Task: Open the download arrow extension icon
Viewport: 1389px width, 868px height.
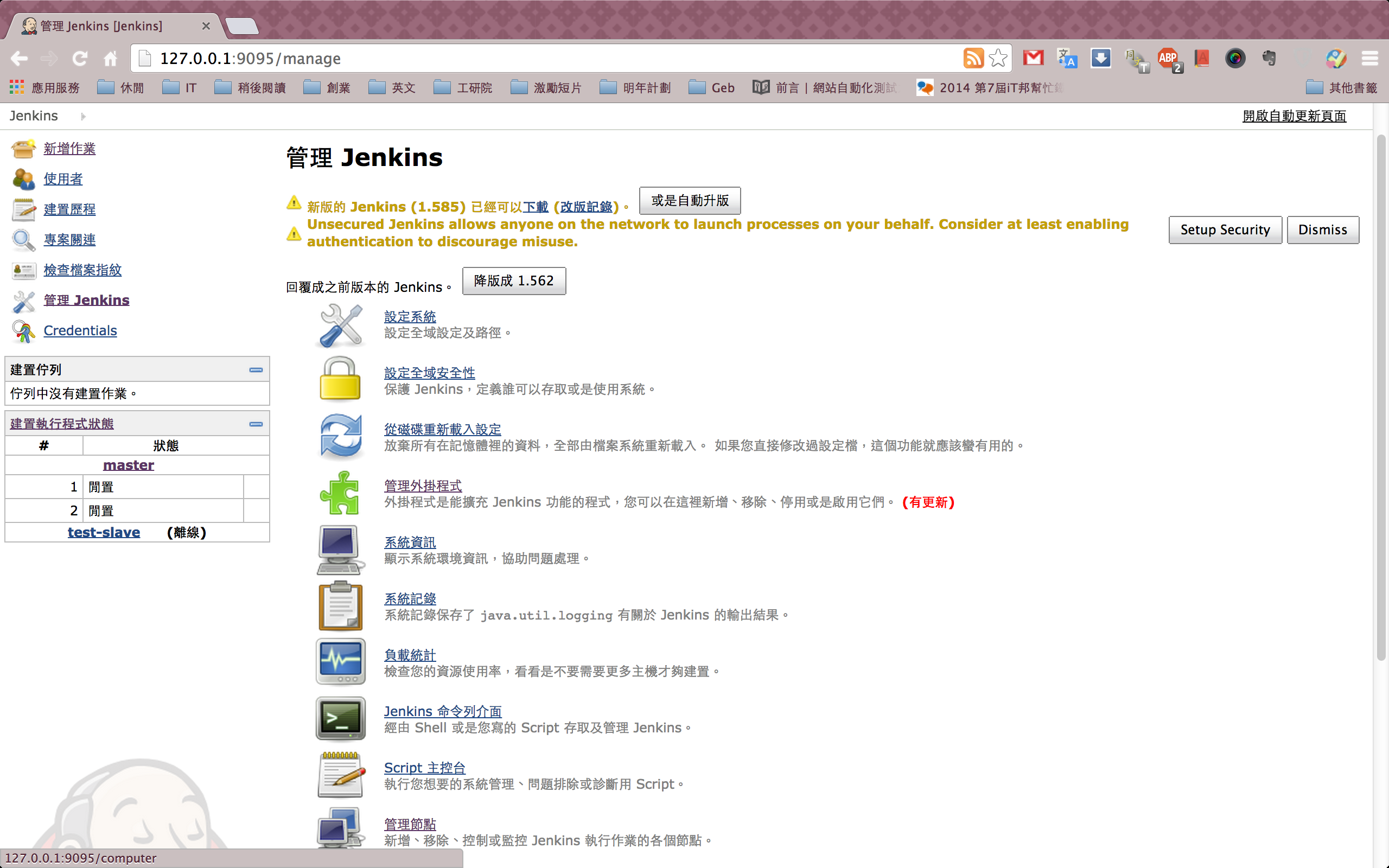Action: click(1101, 58)
